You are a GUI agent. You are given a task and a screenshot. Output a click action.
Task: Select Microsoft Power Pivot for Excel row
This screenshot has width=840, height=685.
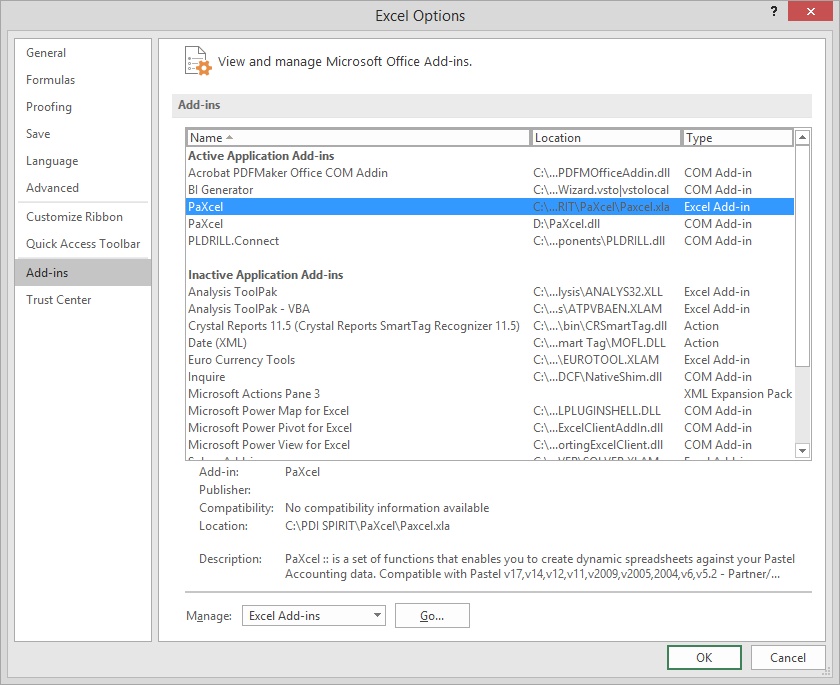tap(490, 428)
